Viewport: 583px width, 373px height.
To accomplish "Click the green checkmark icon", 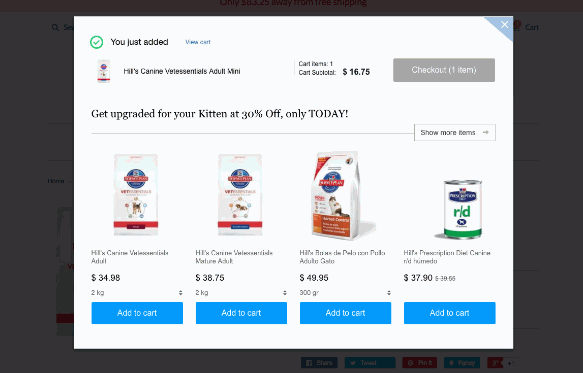I will pyautogui.click(x=97, y=42).
